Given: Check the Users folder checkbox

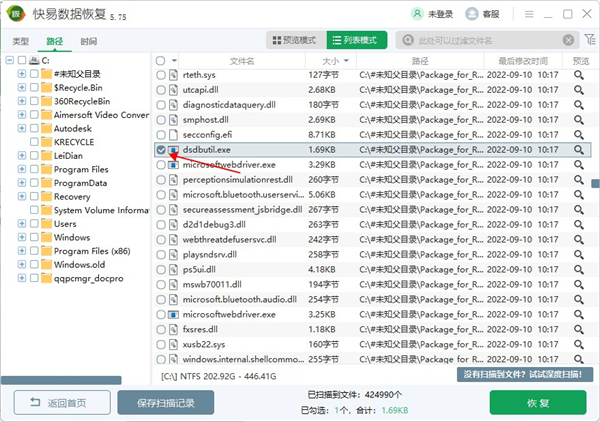Looking at the screenshot, I should tap(34, 223).
